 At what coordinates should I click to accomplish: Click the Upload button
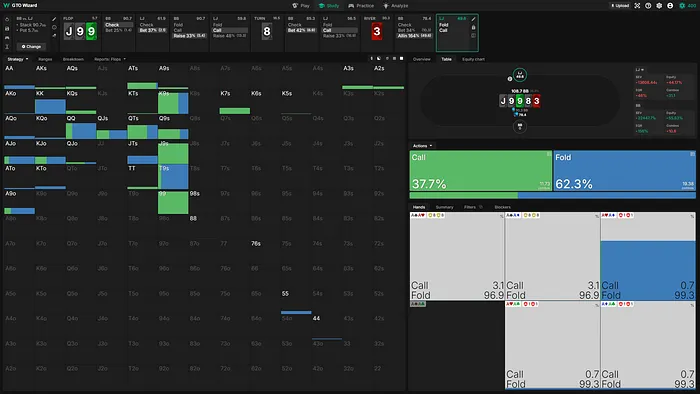coord(620,6)
